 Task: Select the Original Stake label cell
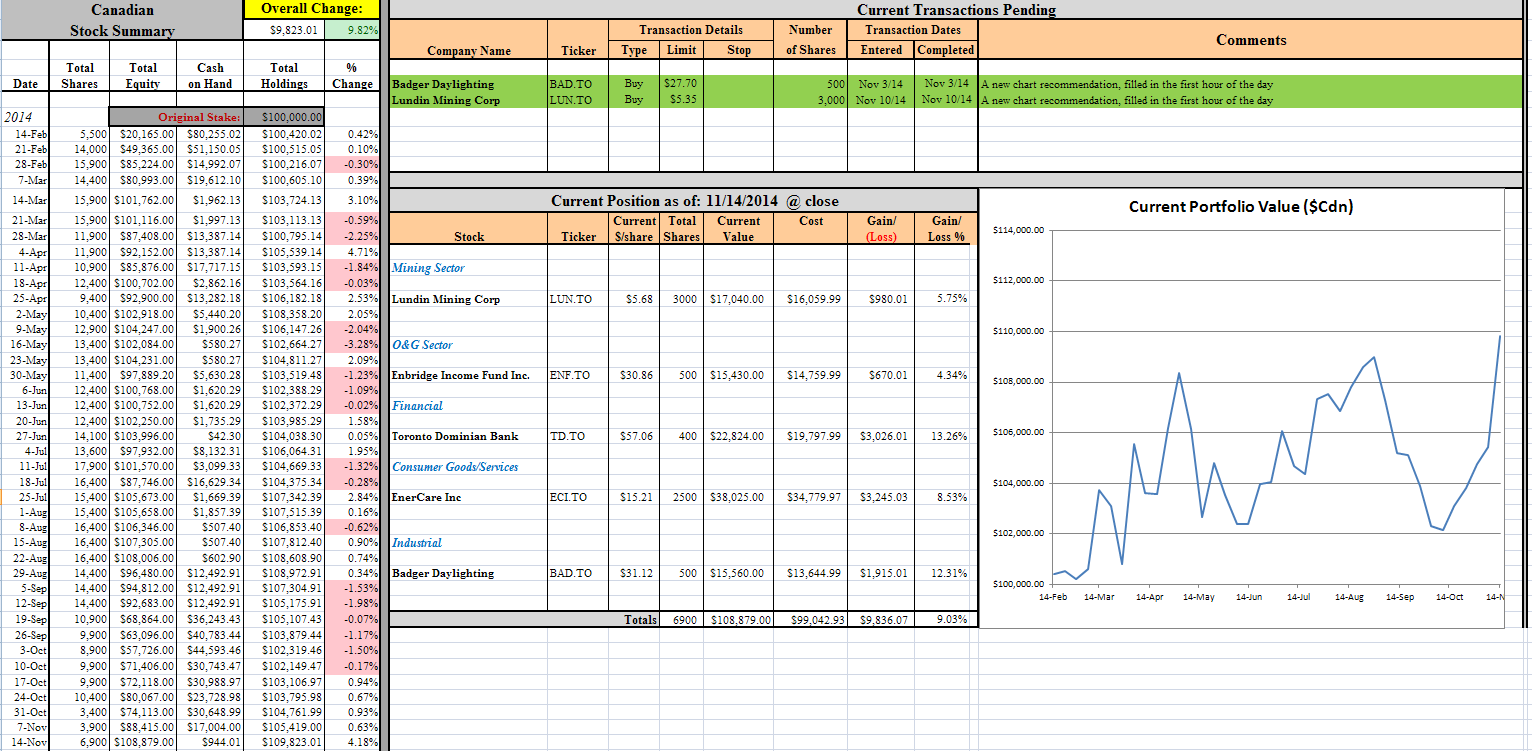click(x=177, y=117)
